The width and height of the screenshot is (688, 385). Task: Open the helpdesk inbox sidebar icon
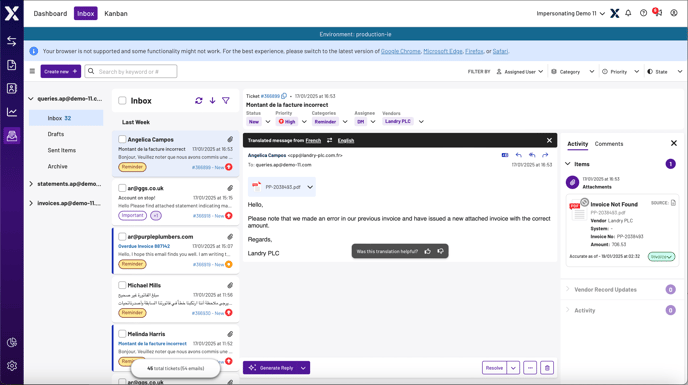coord(12,136)
